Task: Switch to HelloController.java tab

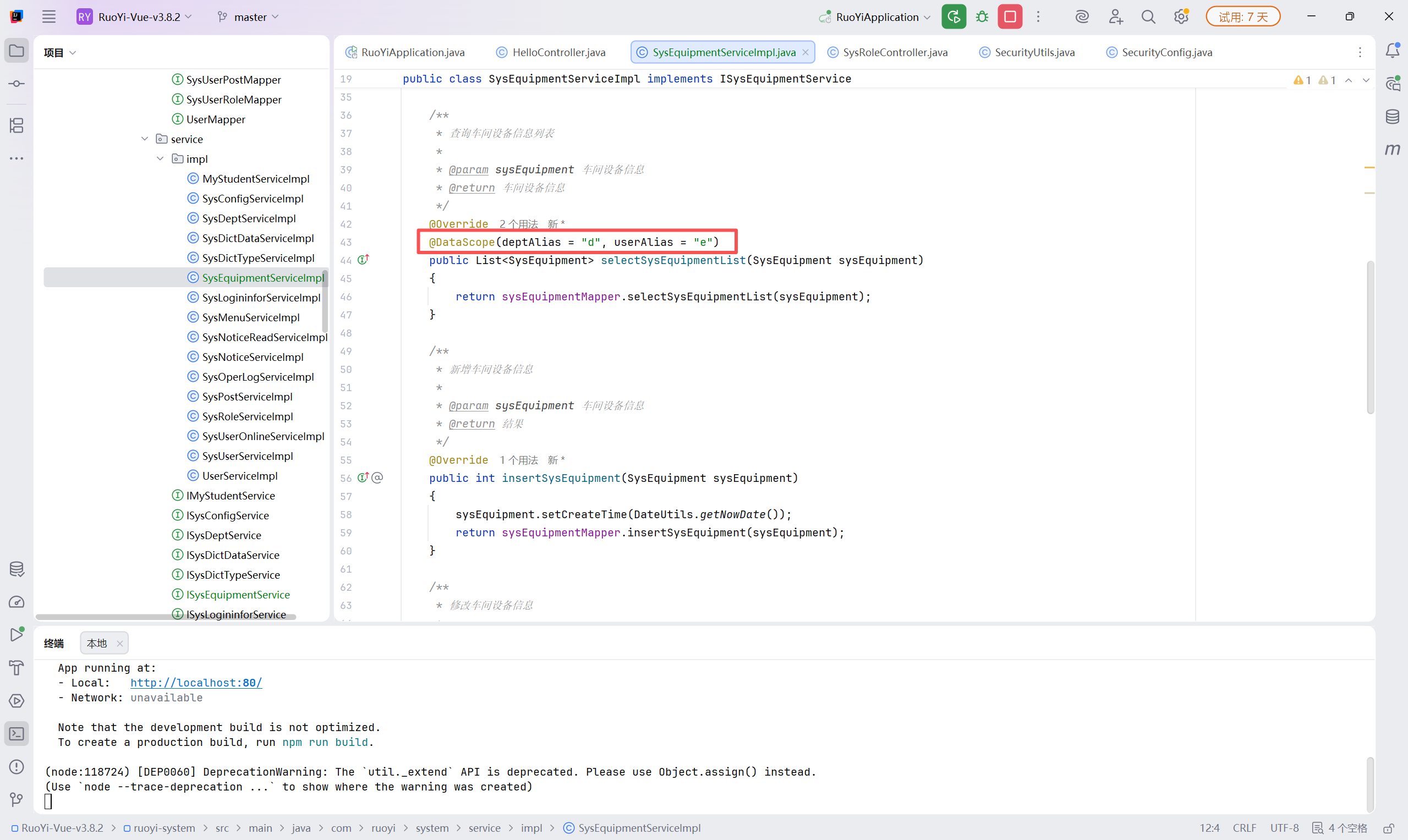Action: coord(551,52)
